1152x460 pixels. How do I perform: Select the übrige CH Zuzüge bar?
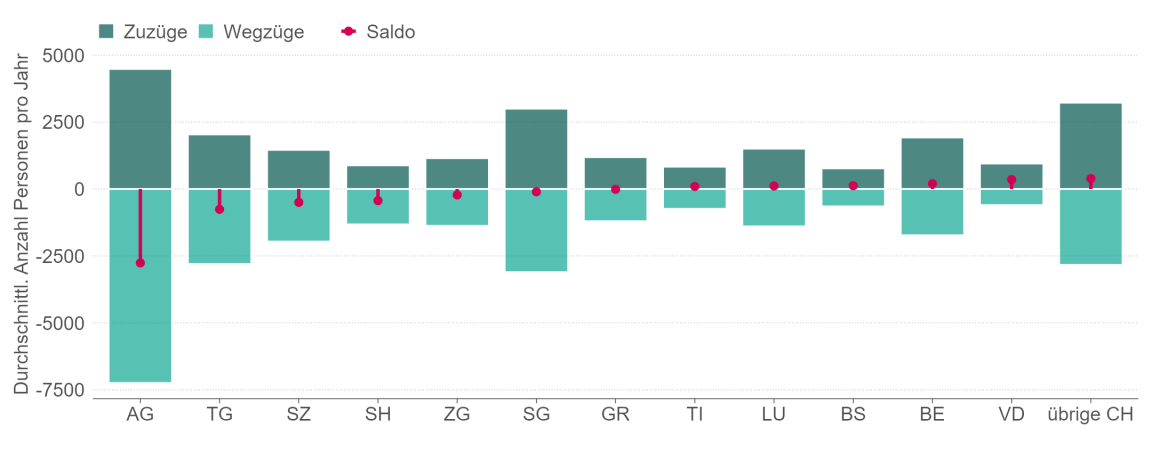coord(1090,140)
